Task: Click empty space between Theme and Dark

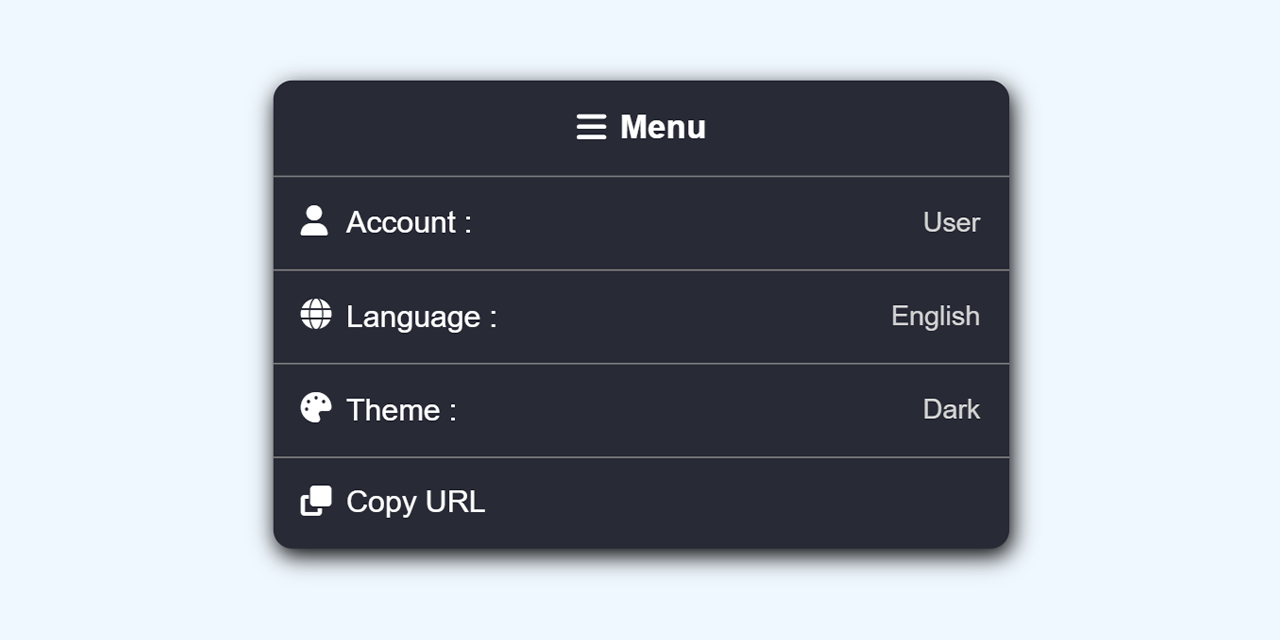Action: (690, 410)
